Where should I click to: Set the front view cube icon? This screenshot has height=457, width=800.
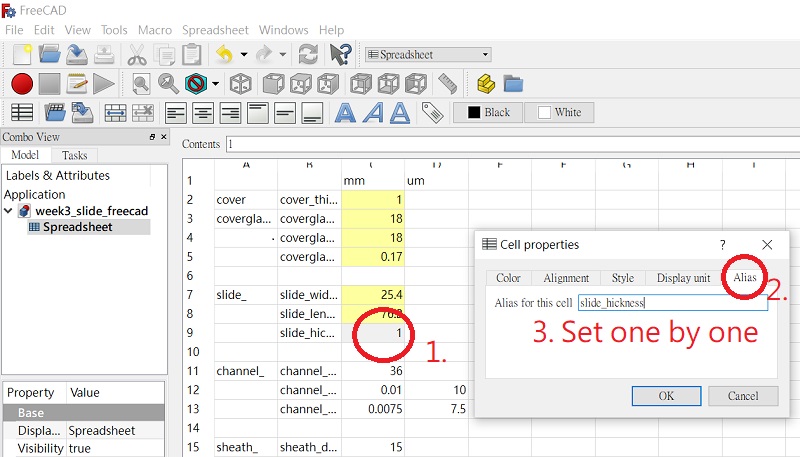273,84
